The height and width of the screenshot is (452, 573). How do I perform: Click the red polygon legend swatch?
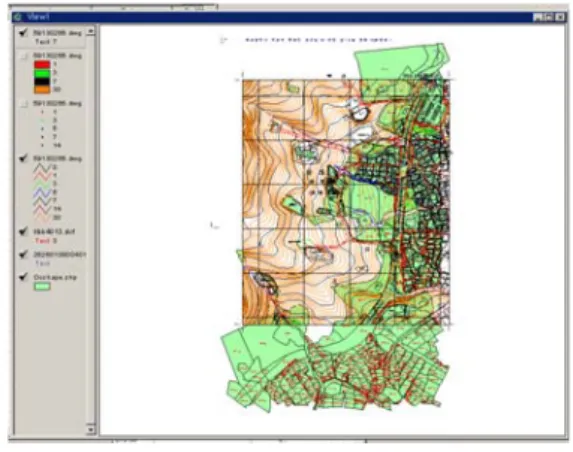(42, 64)
